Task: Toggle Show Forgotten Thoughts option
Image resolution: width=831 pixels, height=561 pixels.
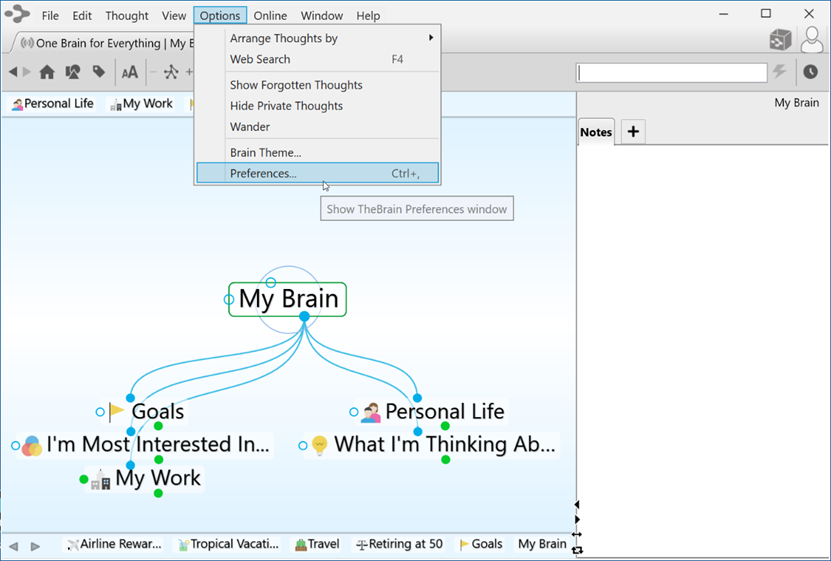Action: (296, 85)
